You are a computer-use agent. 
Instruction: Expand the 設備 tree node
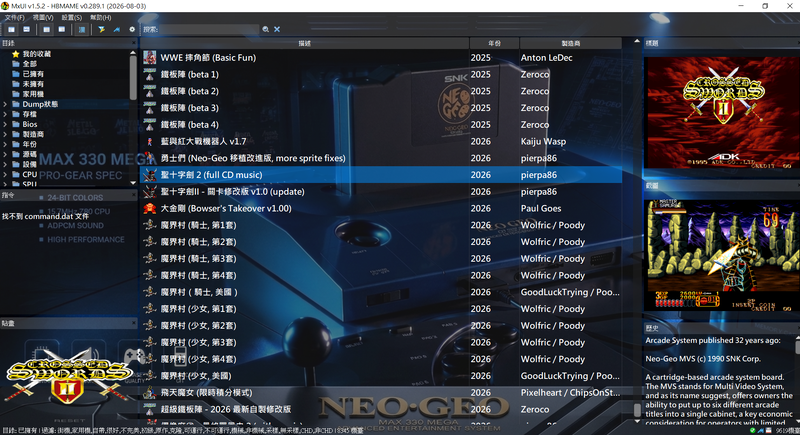point(5,164)
